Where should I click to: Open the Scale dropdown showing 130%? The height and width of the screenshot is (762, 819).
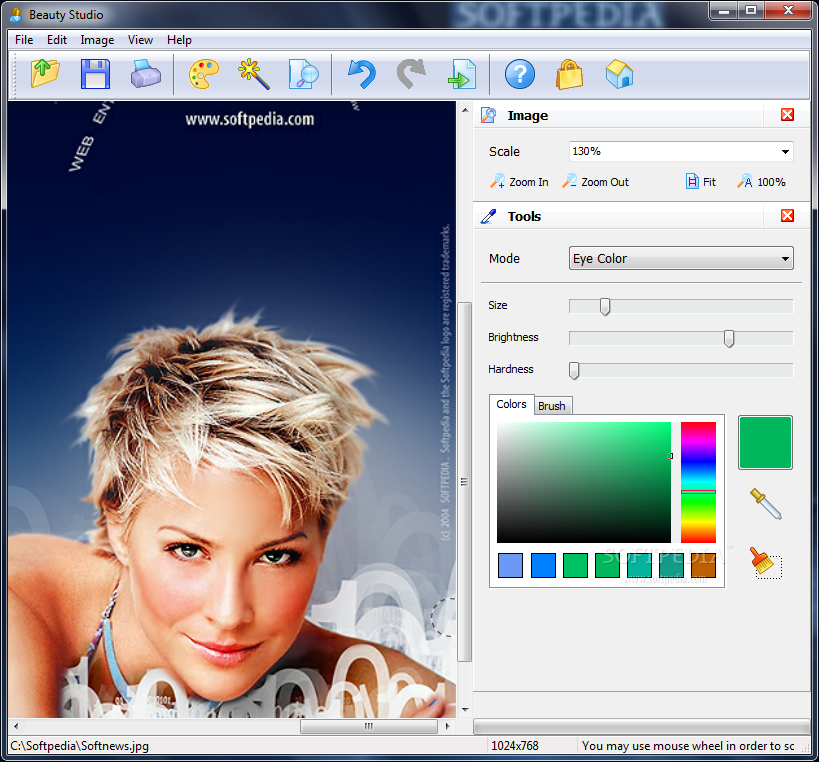coord(681,151)
